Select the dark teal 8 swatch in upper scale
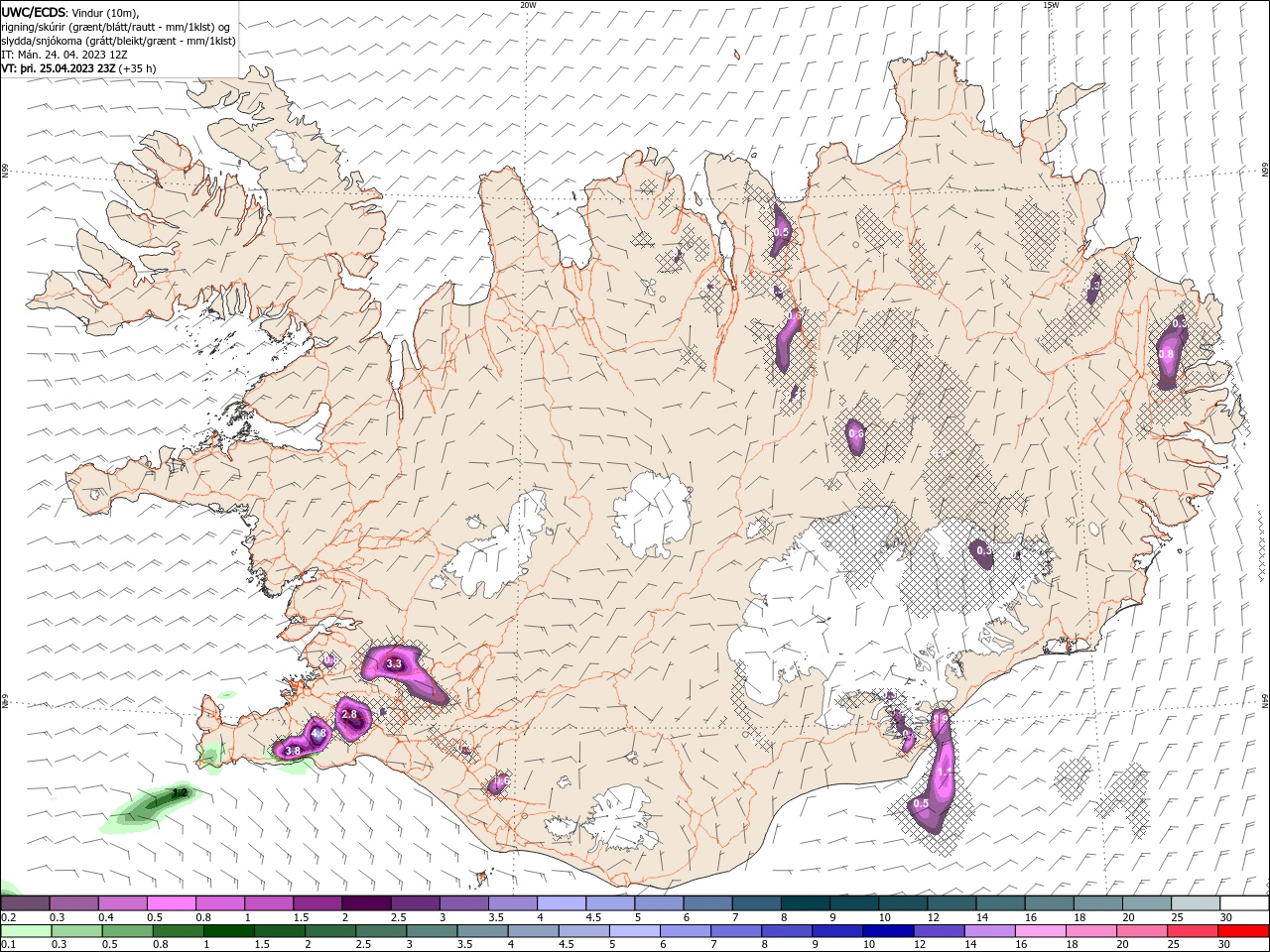 [806, 903]
